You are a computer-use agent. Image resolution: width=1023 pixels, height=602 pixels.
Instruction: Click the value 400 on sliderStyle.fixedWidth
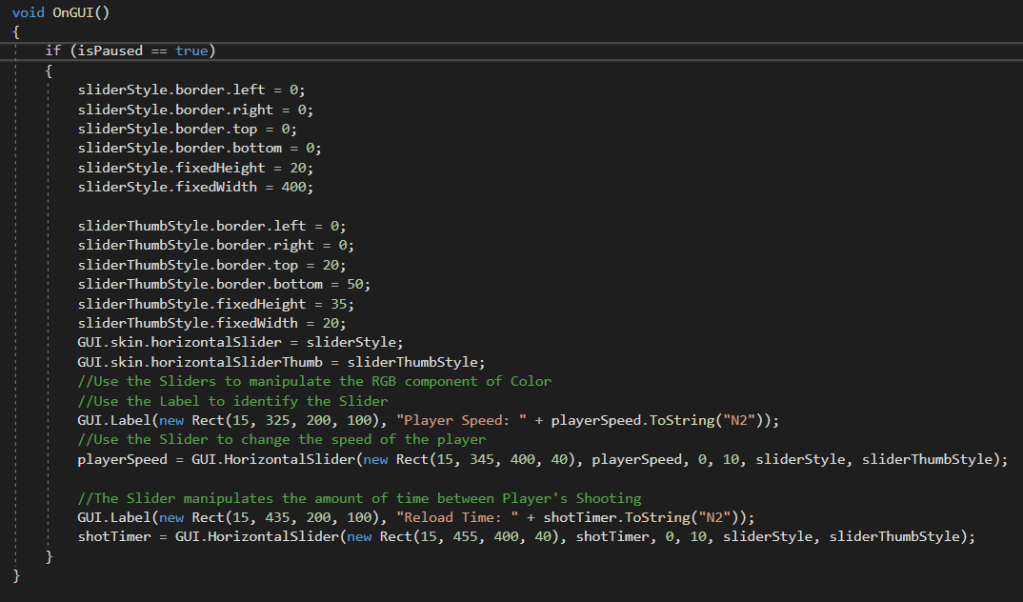click(x=301, y=187)
